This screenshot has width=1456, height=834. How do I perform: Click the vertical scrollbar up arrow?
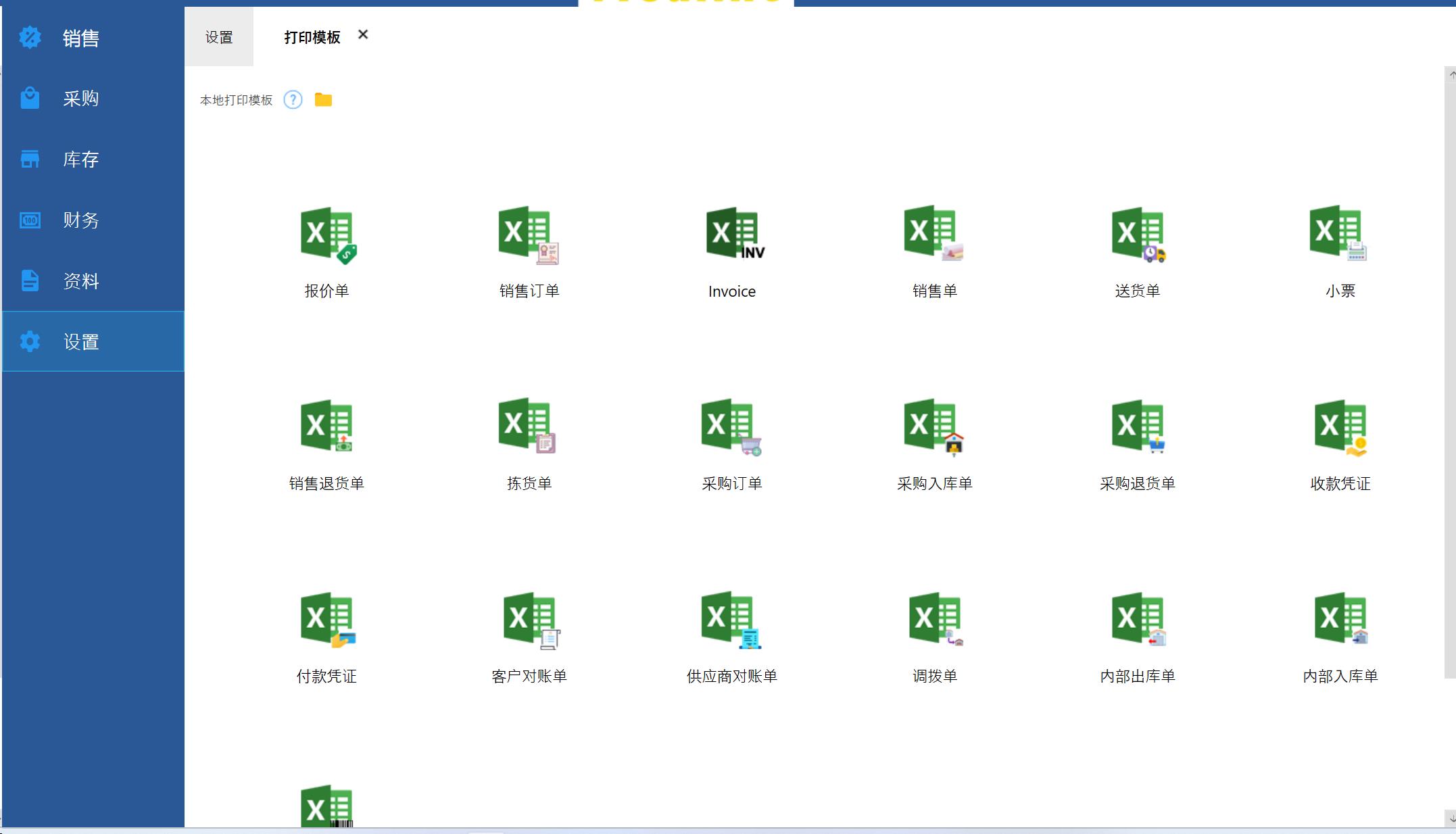pos(1451,75)
